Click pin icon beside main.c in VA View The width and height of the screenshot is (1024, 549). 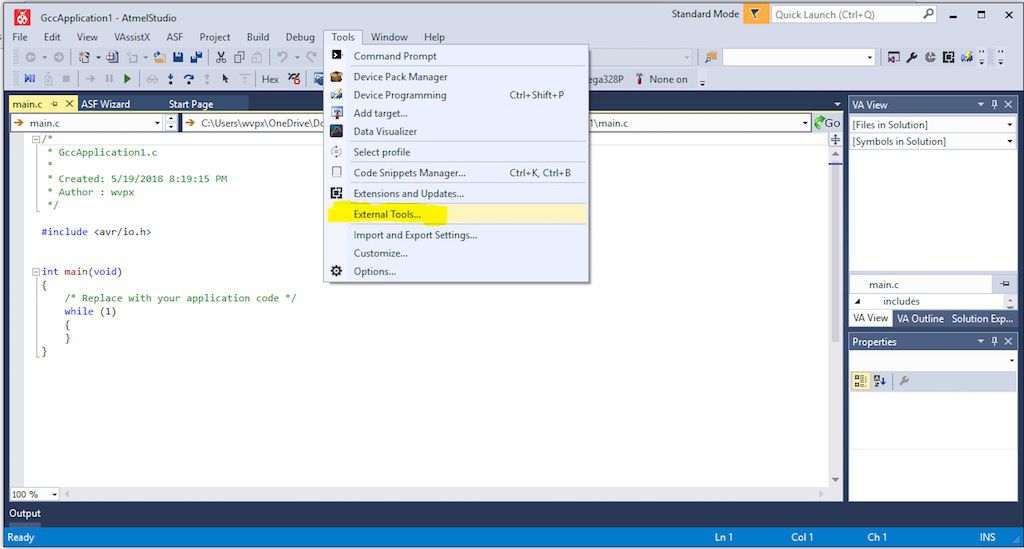(1004, 284)
